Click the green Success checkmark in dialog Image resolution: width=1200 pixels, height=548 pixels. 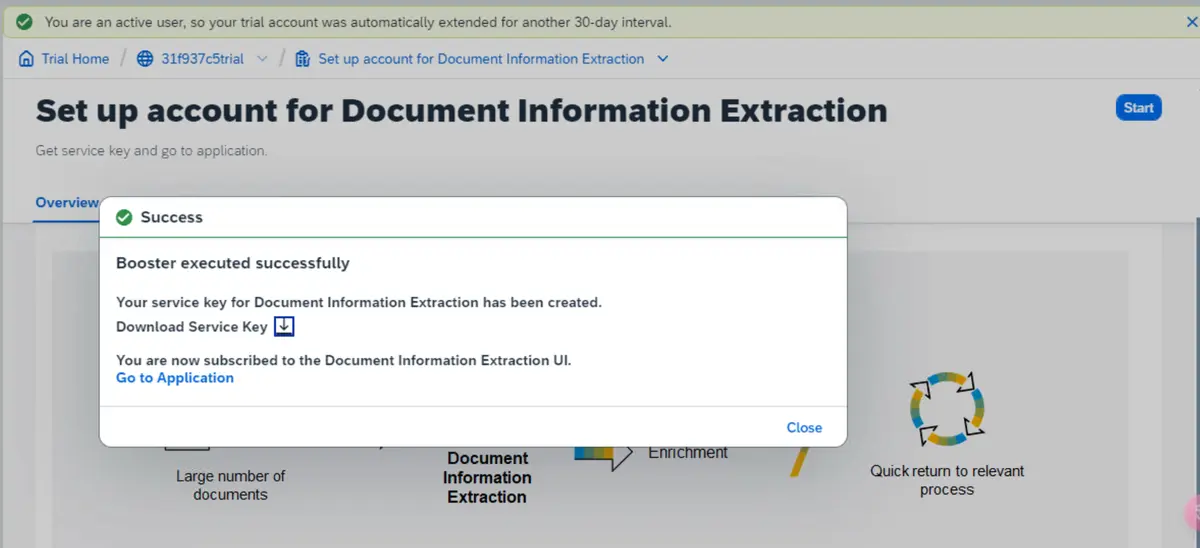[124, 217]
